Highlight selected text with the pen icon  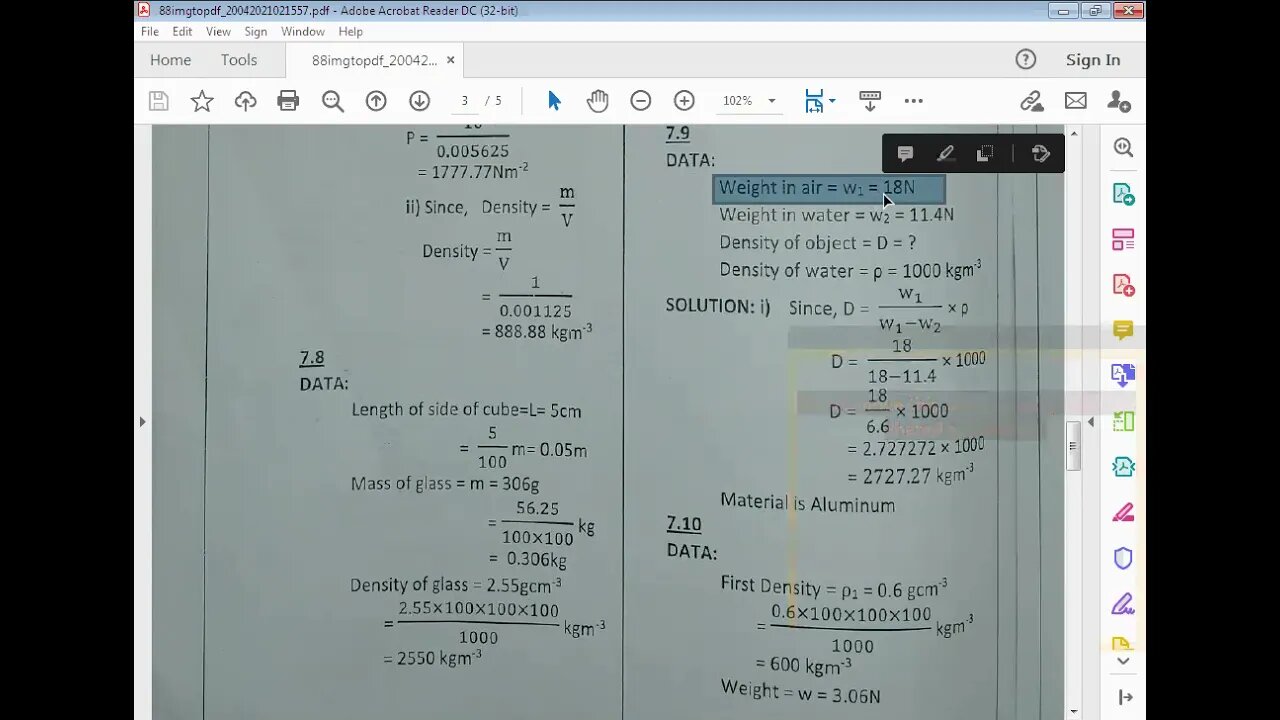click(x=945, y=153)
